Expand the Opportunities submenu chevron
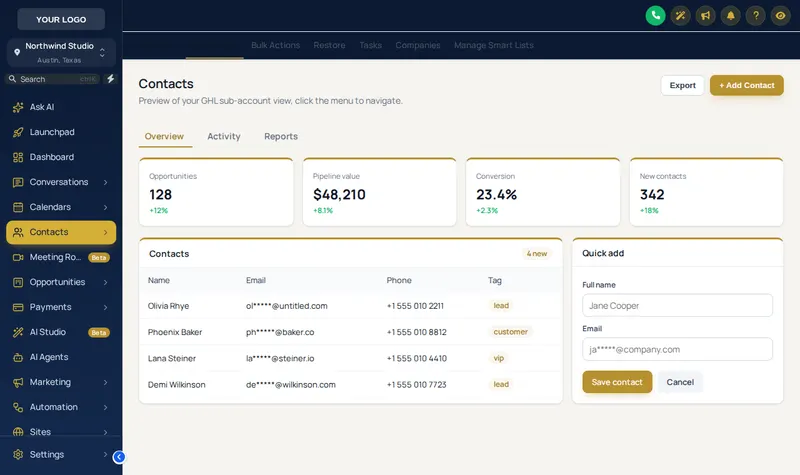 click(106, 282)
